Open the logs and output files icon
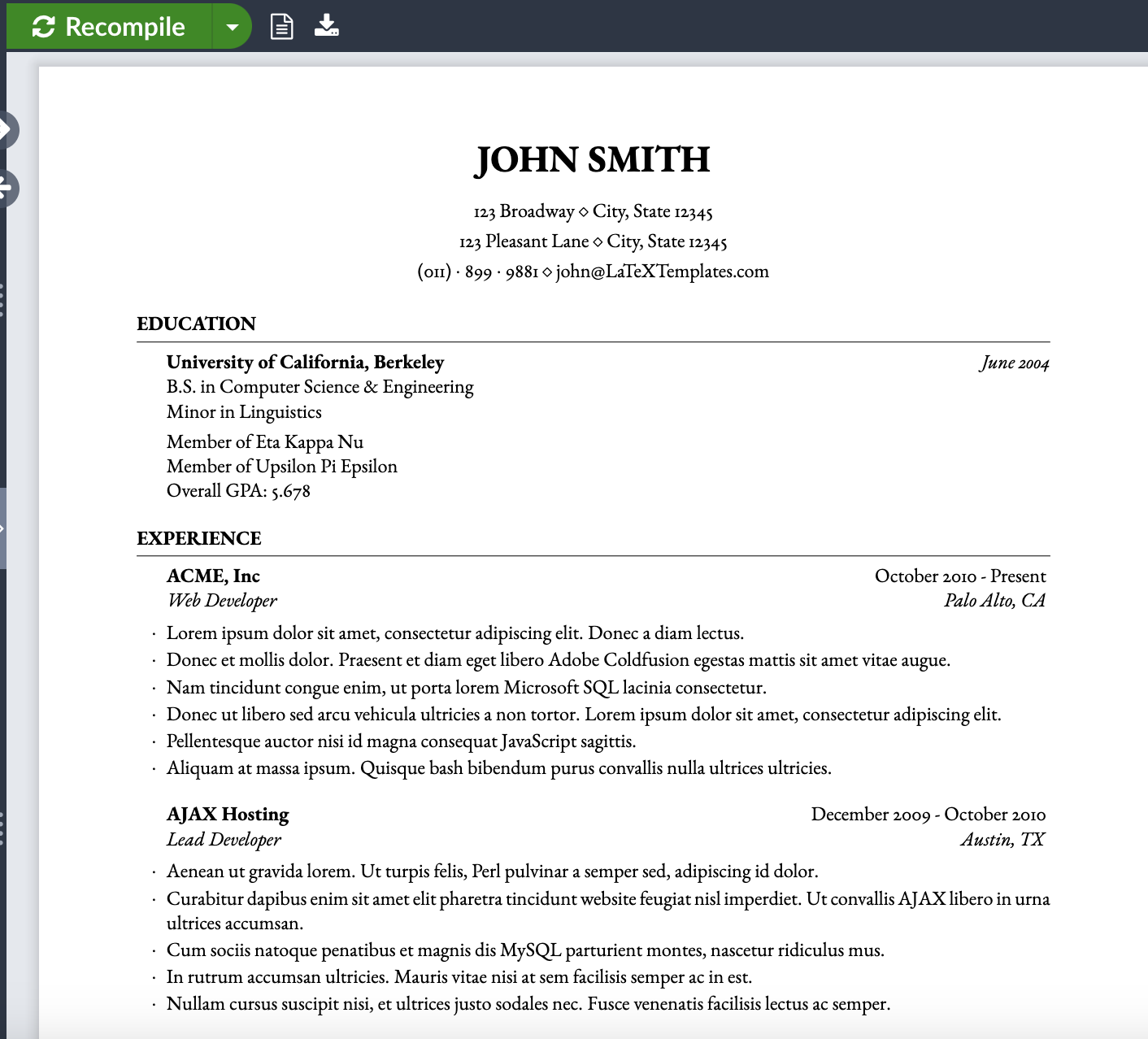This screenshot has width=1148, height=1039. 281,26
